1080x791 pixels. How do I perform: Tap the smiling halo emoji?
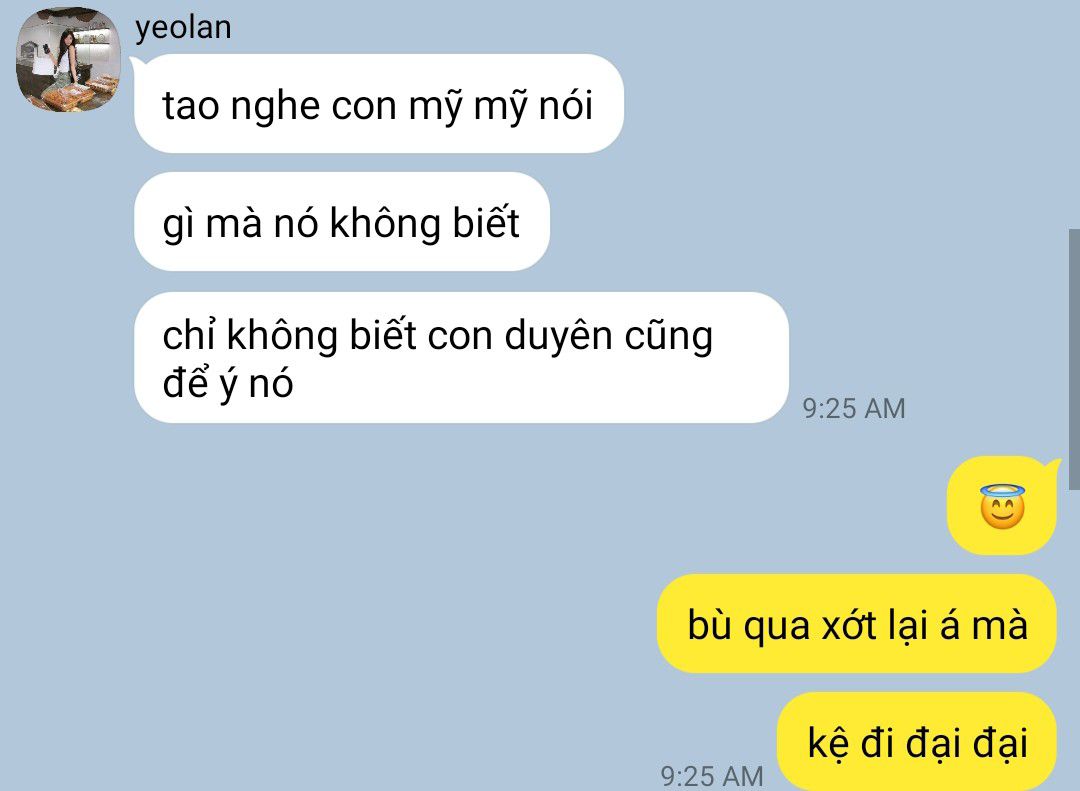coord(1002,506)
